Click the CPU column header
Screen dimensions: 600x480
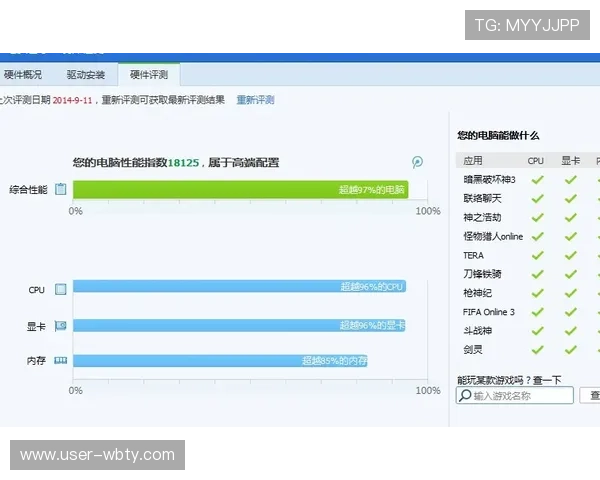(535, 161)
